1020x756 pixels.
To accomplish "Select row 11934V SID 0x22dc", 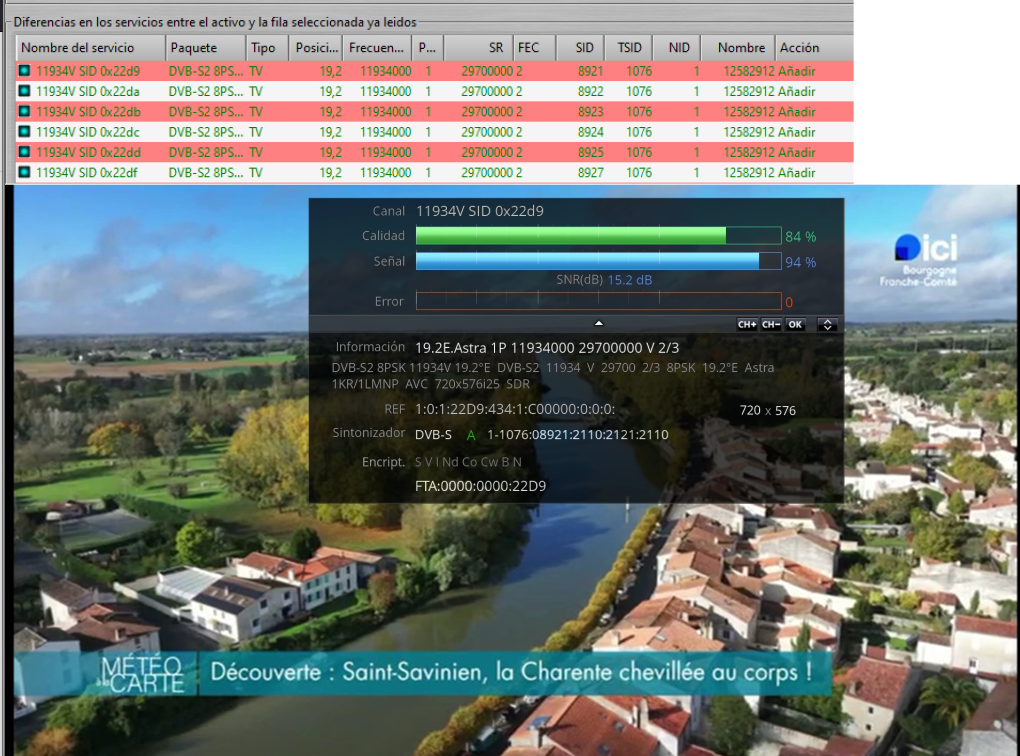I will pos(435,131).
